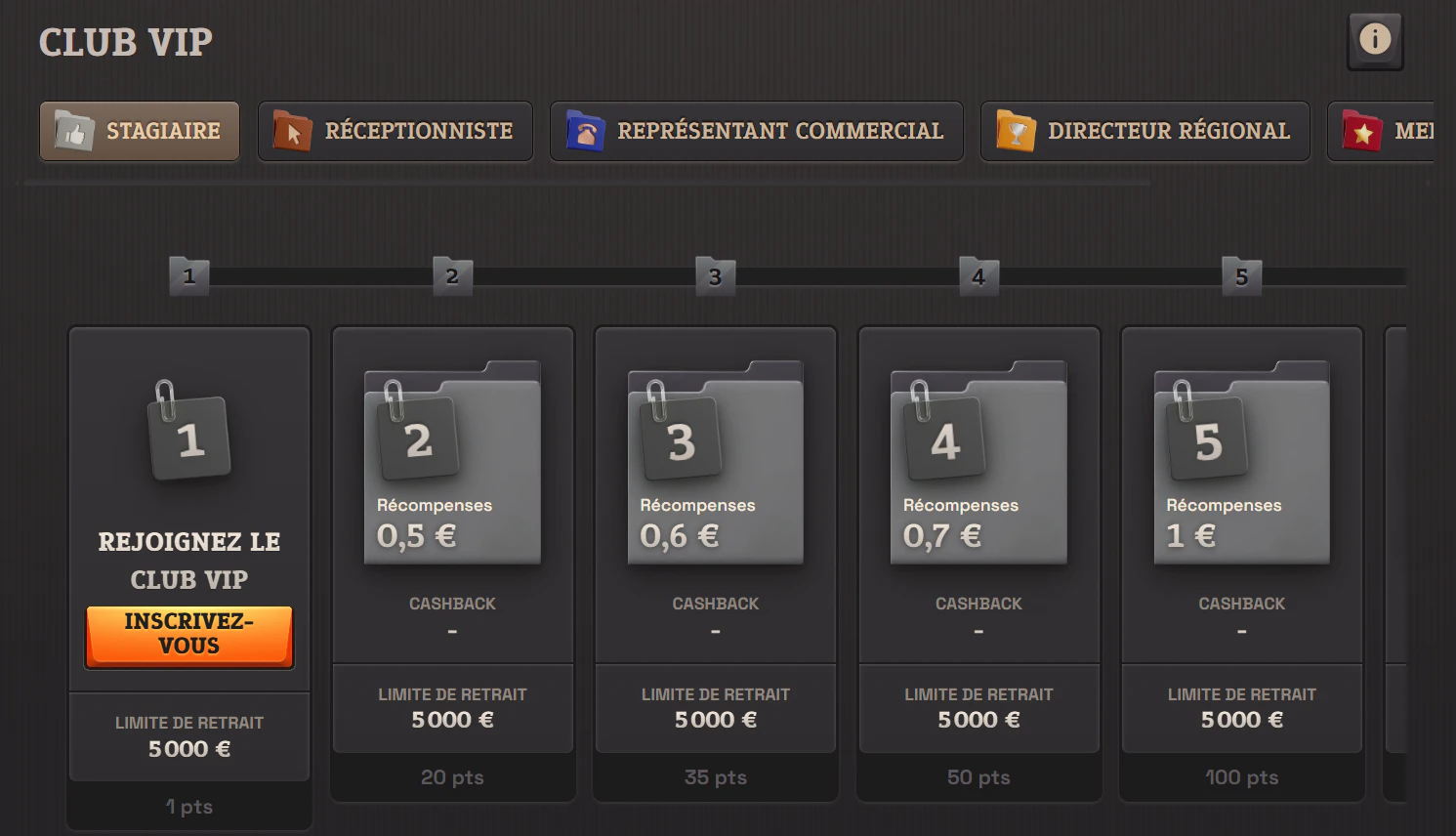Click the '1 pts' label
Screen dimensions: 1456x836
point(189,807)
